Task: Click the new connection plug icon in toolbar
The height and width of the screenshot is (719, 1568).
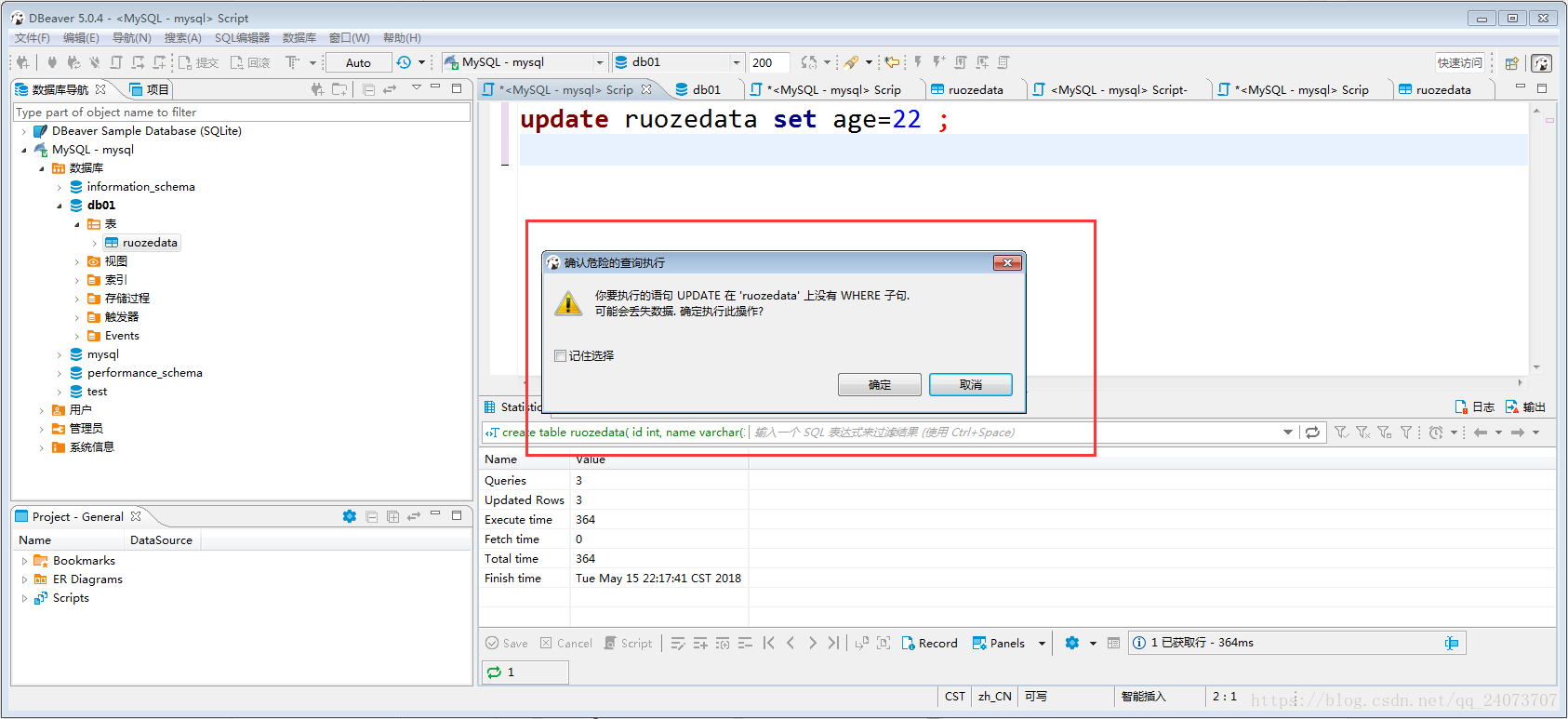Action: point(22,62)
